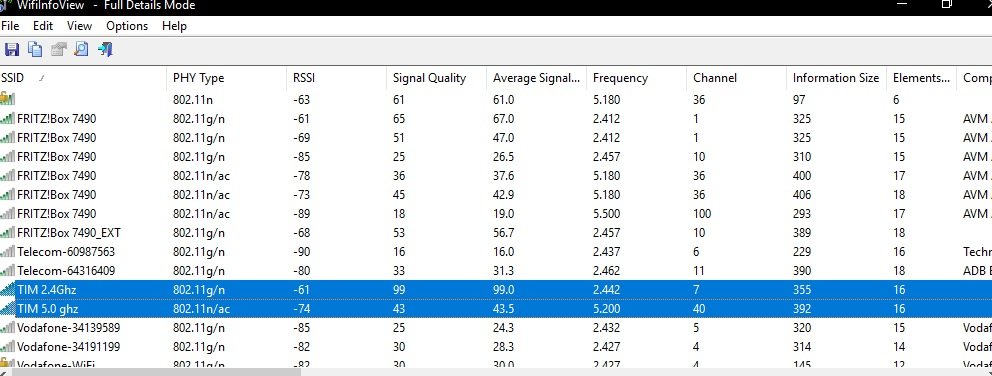Select the Telecom-60987563 row
The width and height of the screenshot is (992, 376).
(496, 251)
